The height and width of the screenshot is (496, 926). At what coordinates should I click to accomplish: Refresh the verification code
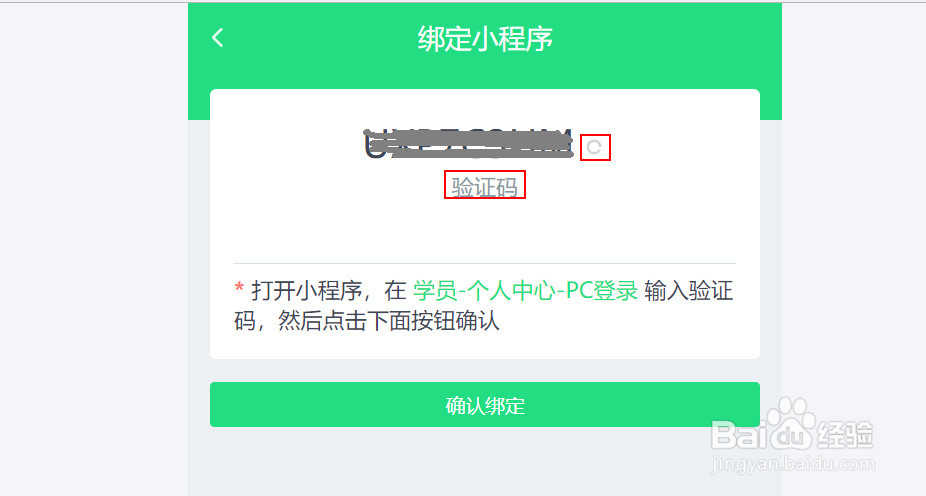[594, 147]
